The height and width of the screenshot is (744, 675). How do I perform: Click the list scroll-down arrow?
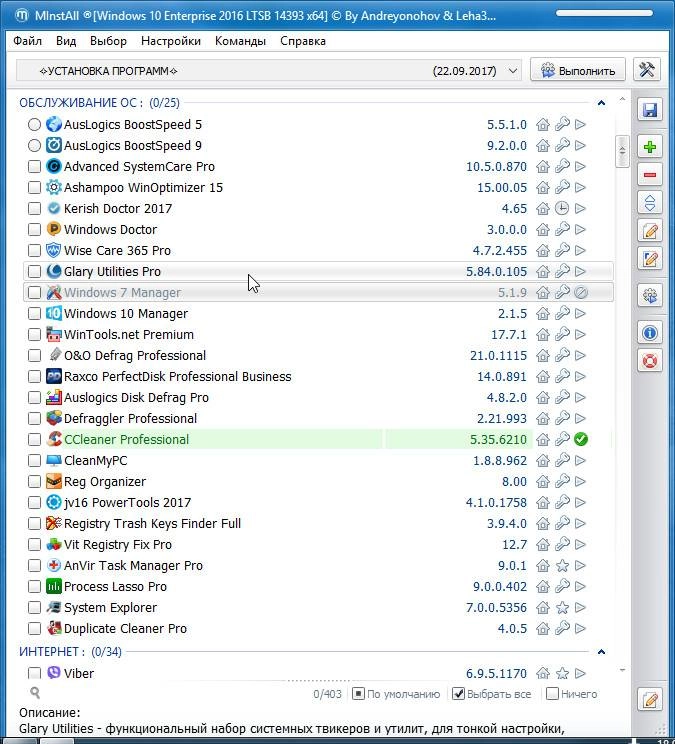[622, 670]
